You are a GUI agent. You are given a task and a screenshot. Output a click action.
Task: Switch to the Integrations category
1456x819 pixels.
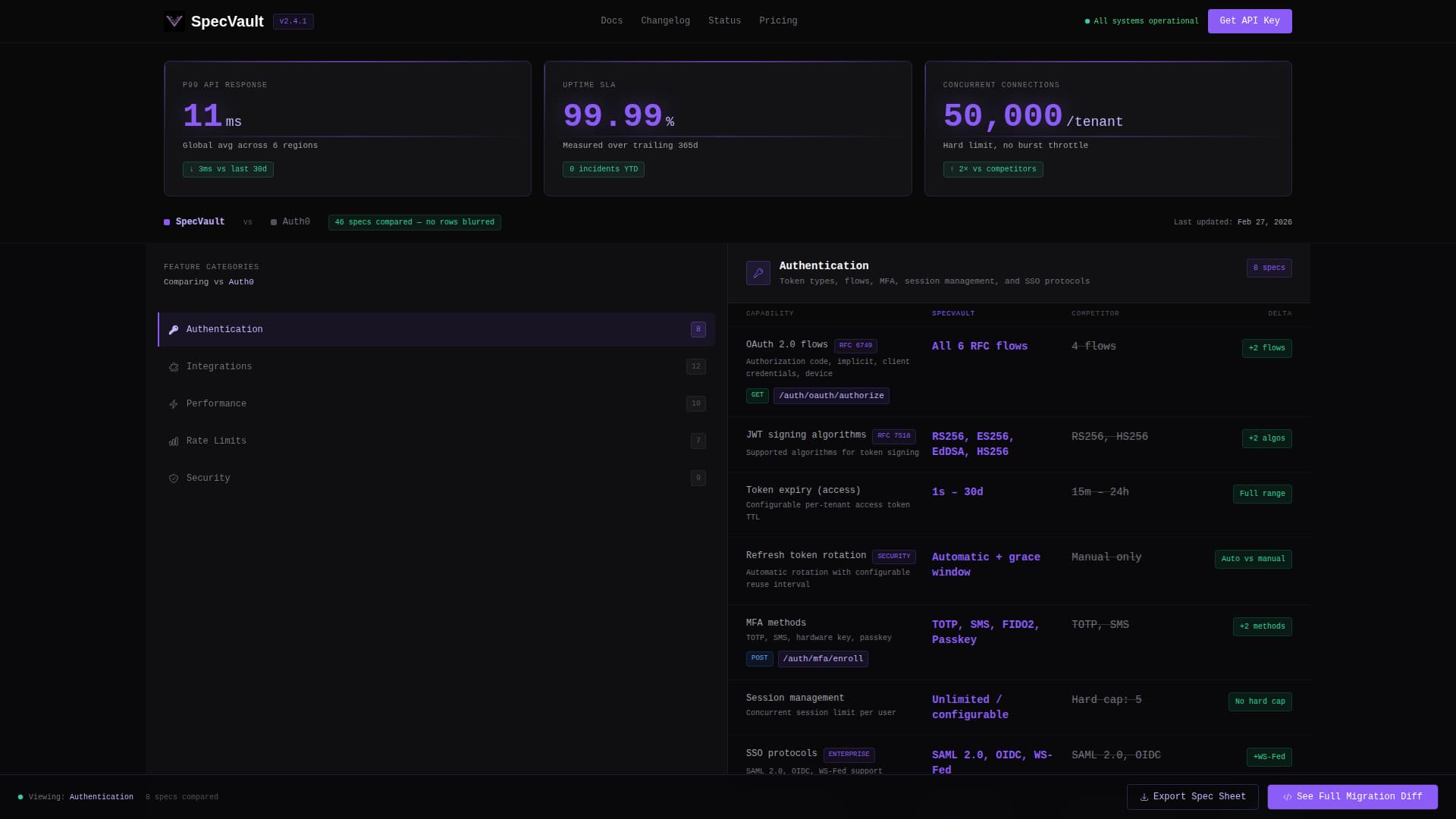pyautogui.click(x=436, y=366)
